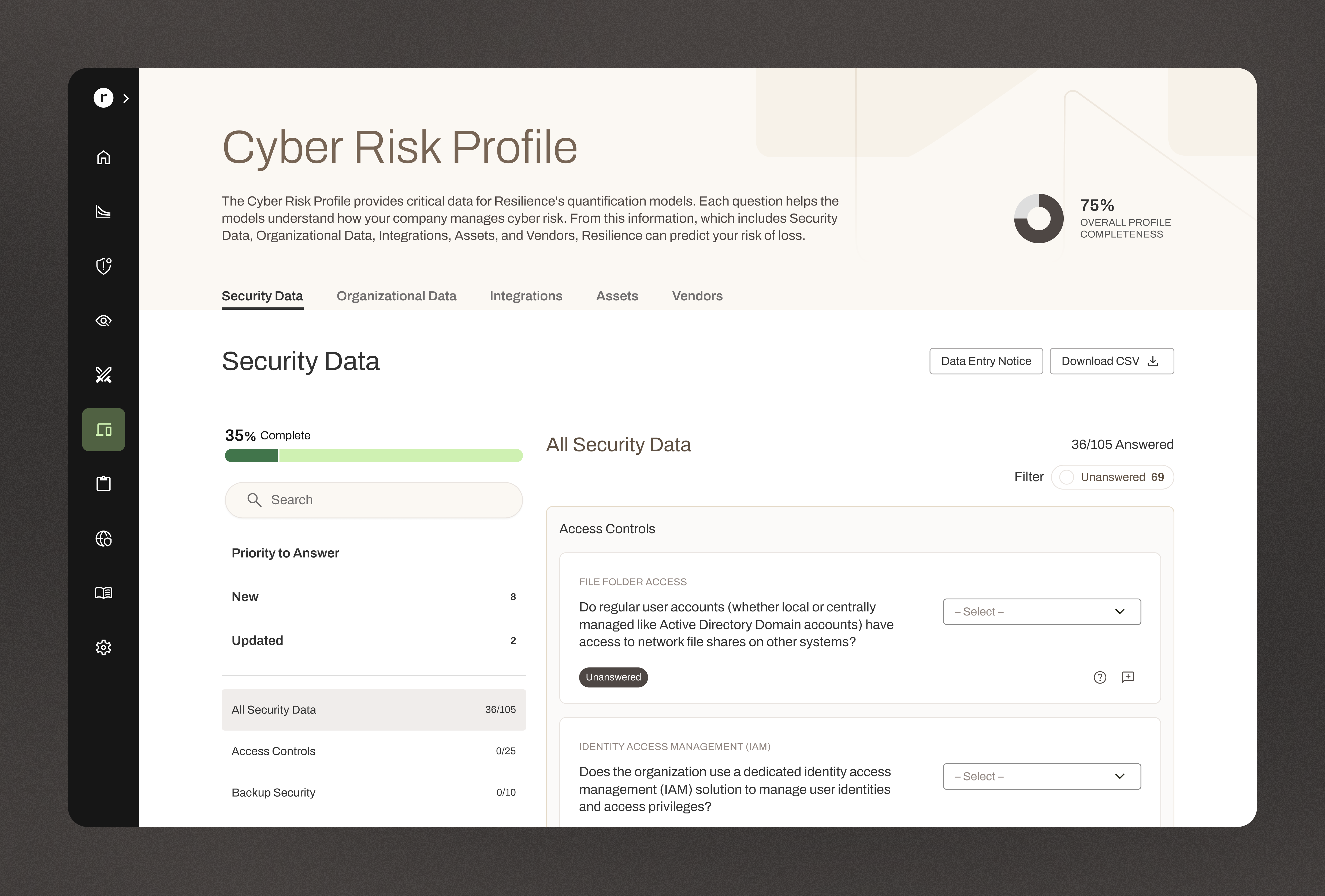Click the download icon in Download CSV
This screenshot has height=896, width=1325.
point(1153,361)
